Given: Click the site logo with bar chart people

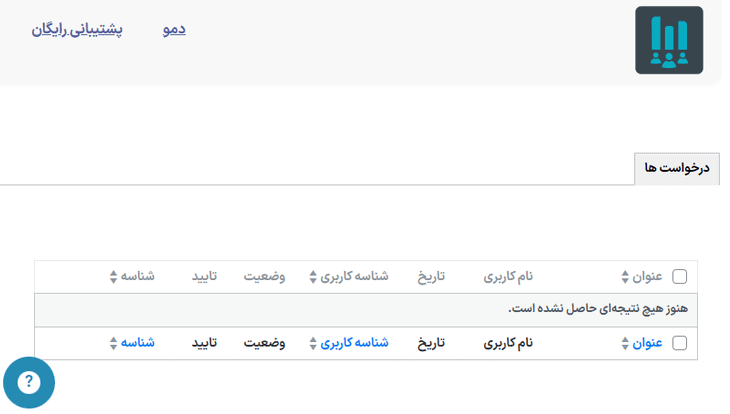Looking at the screenshot, I should click(x=669, y=40).
